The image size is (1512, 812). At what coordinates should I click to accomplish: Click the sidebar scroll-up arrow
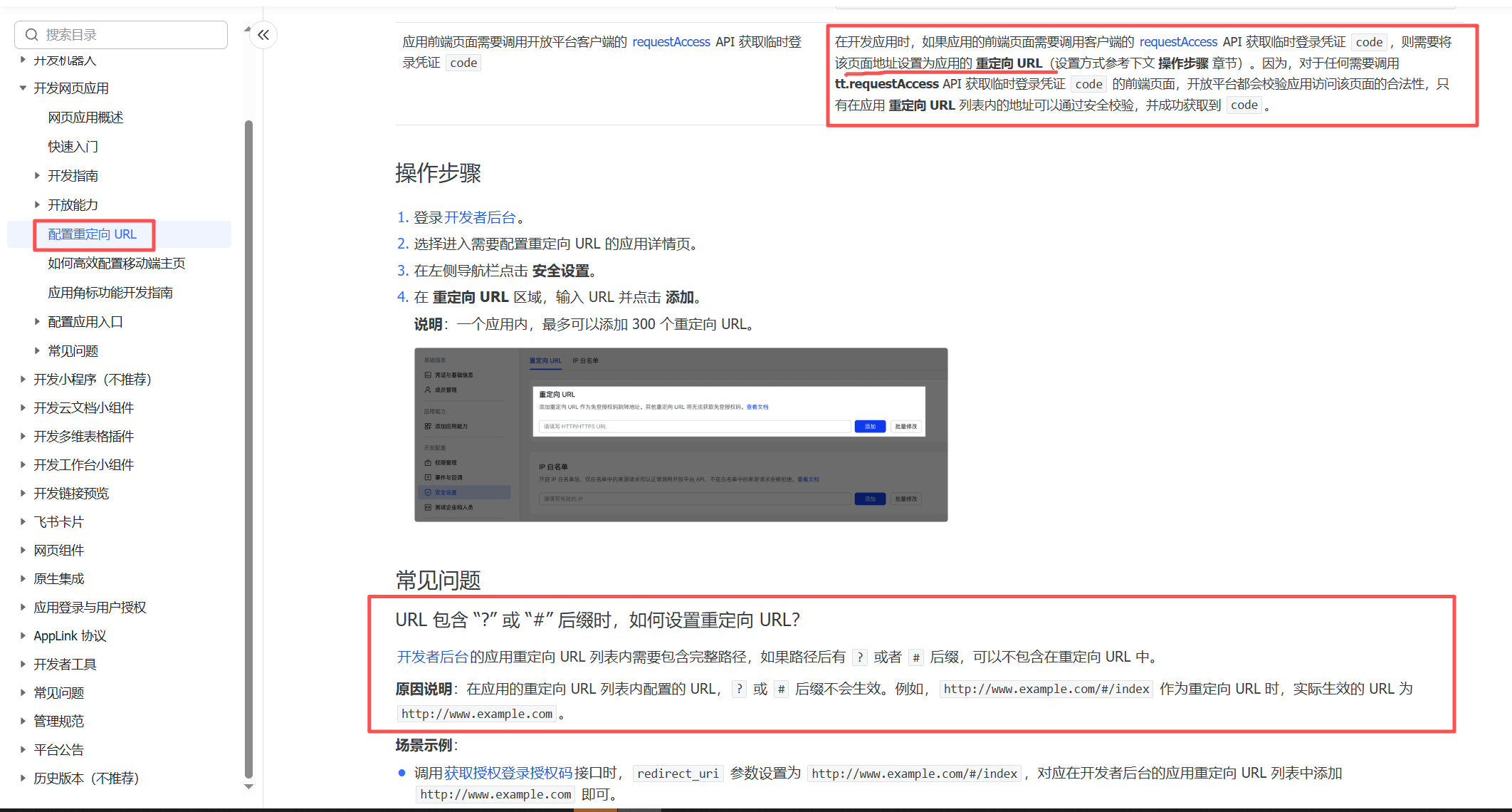(247, 30)
